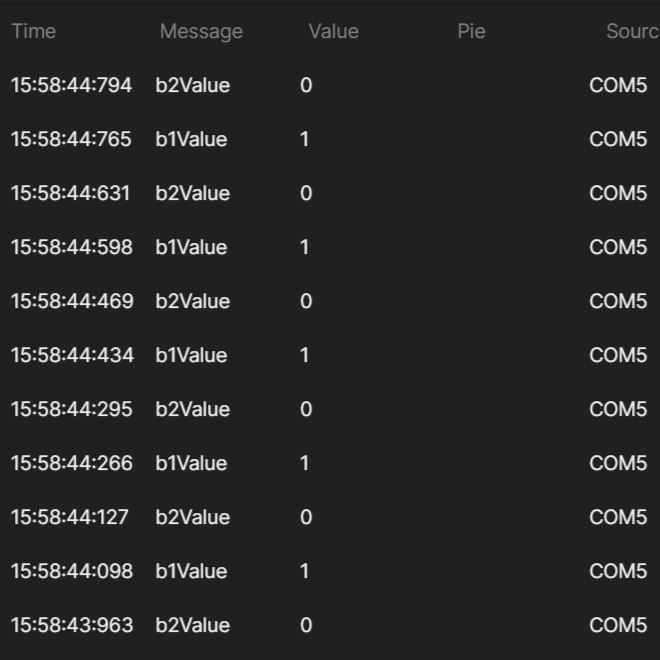Click COM5 source in the 15:58:44:794 row
This screenshot has width=660, height=660.
[618, 85]
